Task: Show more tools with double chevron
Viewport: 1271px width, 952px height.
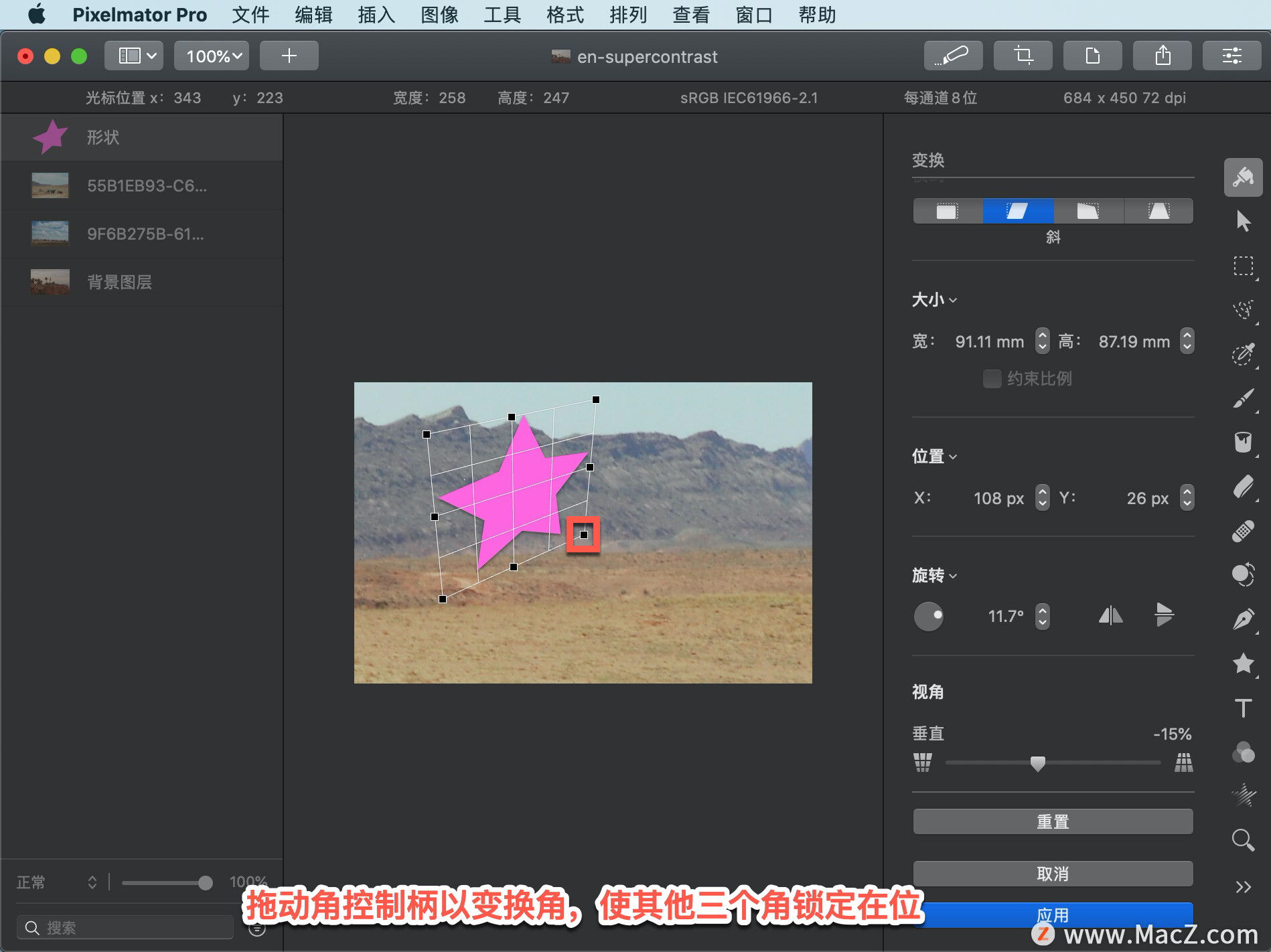Action: (x=1243, y=887)
